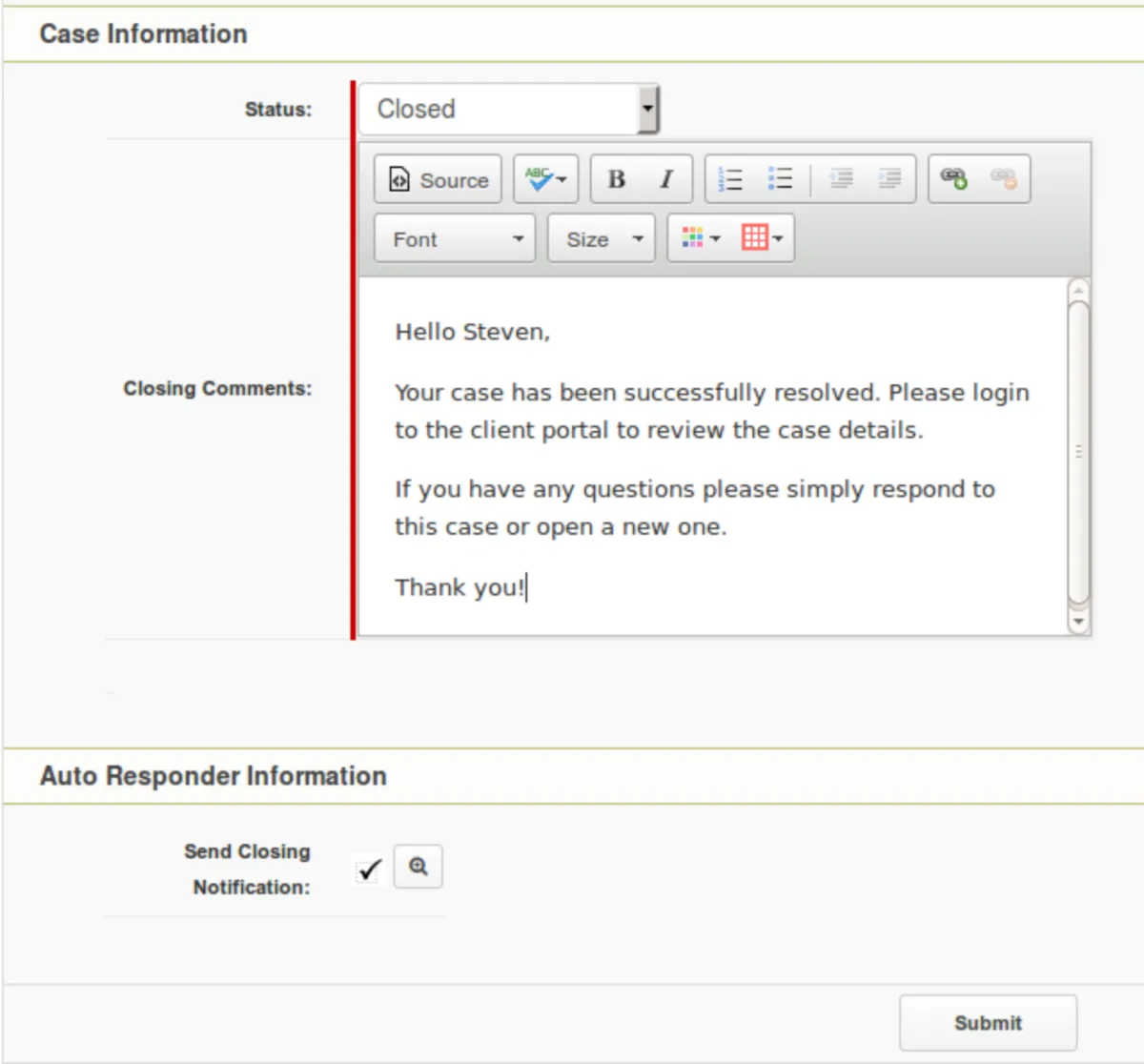Viewport: 1144px width, 1064px height.
Task: Click inside the Closing Comments text area
Action: click(710, 458)
